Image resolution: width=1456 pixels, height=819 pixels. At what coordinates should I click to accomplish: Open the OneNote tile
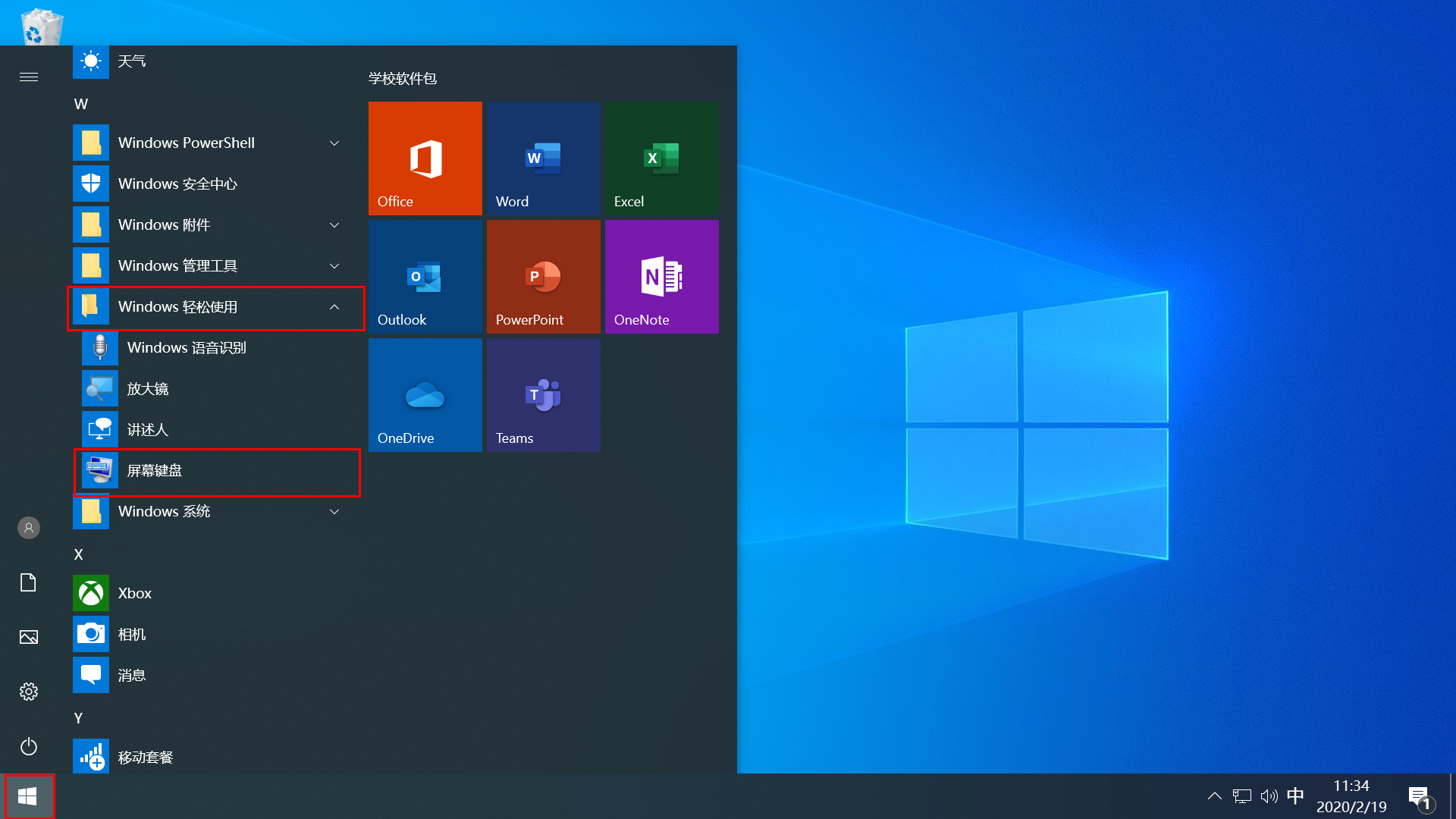[662, 277]
